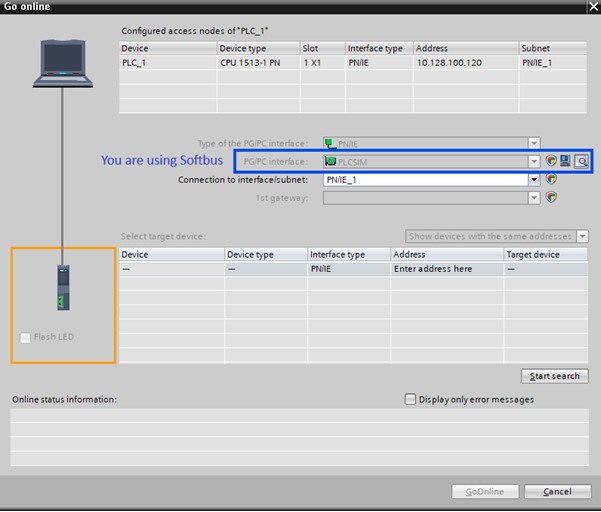Click the Cancel button

click(x=557, y=491)
